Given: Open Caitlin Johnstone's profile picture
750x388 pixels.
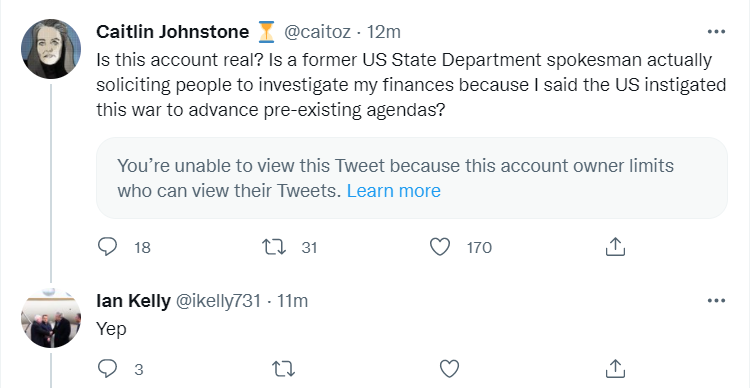Looking at the screenshot, I should point(51,49).
